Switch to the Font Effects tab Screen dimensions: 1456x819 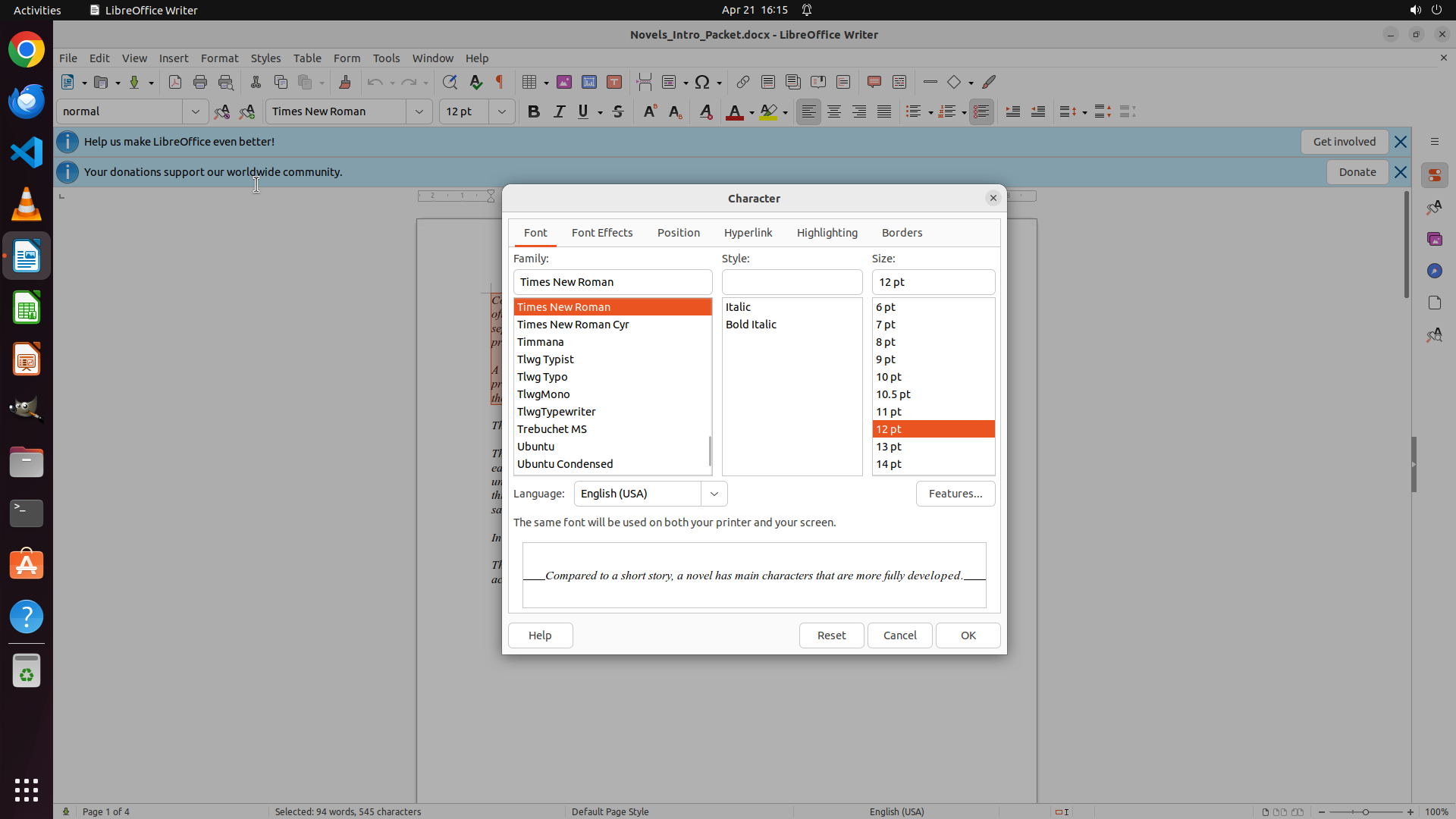(x=601, y=233)
